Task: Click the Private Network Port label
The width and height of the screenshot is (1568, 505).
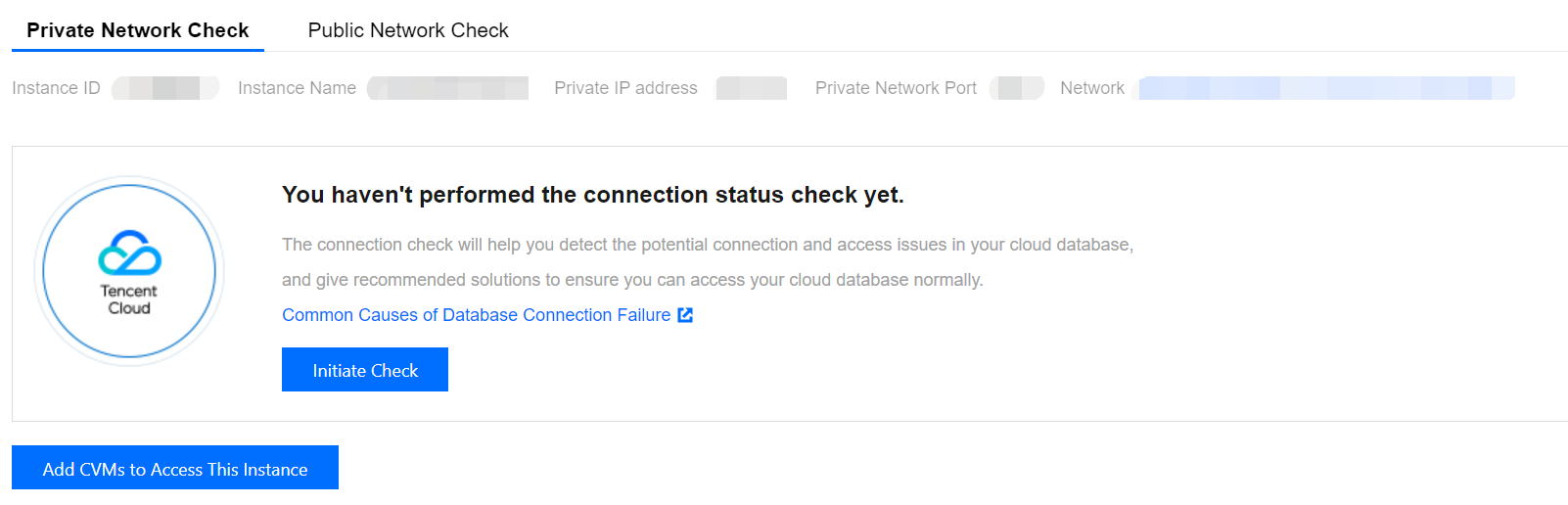Action: coord(896,88)
